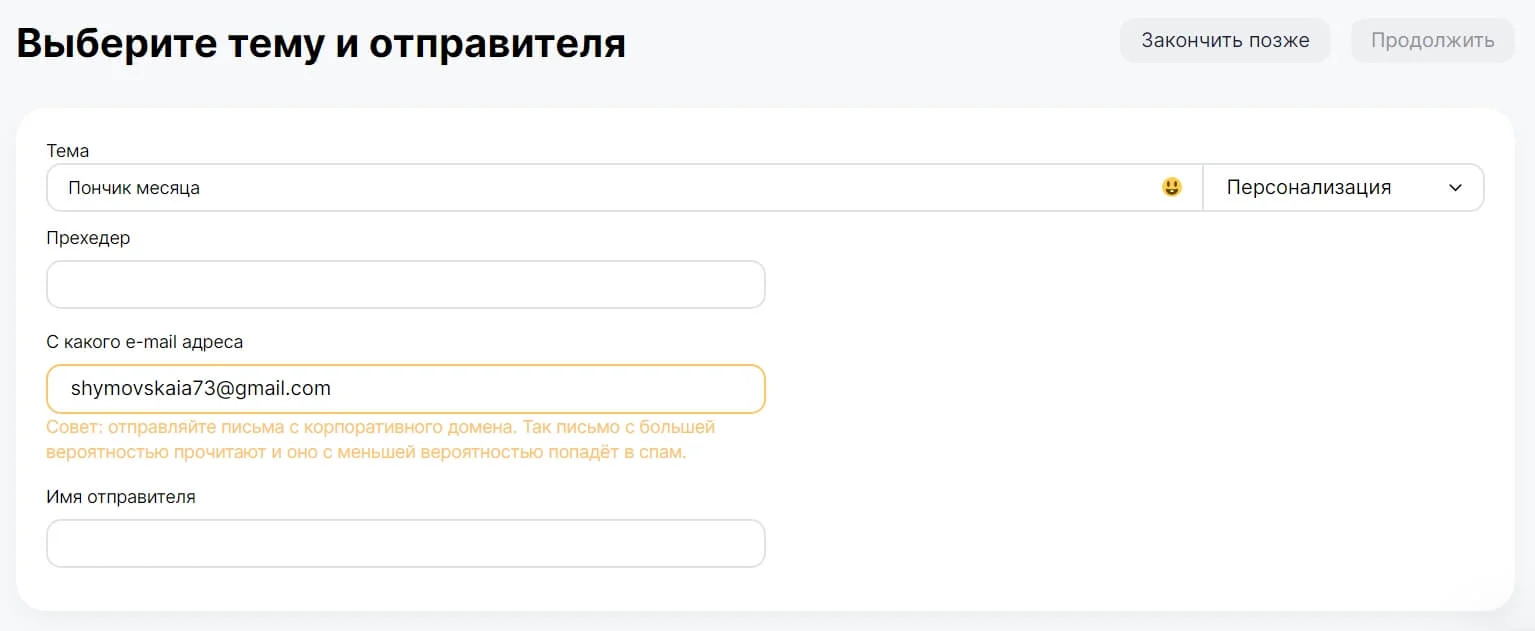Image resolution: width=1535 pixels, height=631 pixels.
Task: Click the hint line ending with попадёт в спам
Action: click(x=366, y=452)
